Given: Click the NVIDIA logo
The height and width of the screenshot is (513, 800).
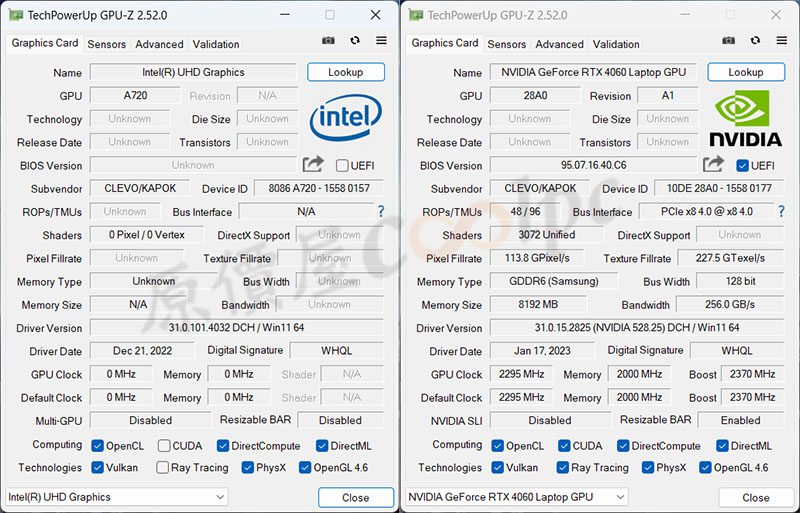Looking at the screenshot, I should coord(745,120).
